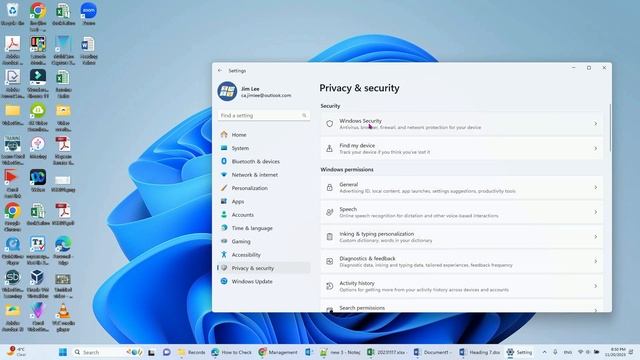Open Diagnostics & feedback settings
The height and width of the screenshot is (360, 640).
(x=462, y=261)
